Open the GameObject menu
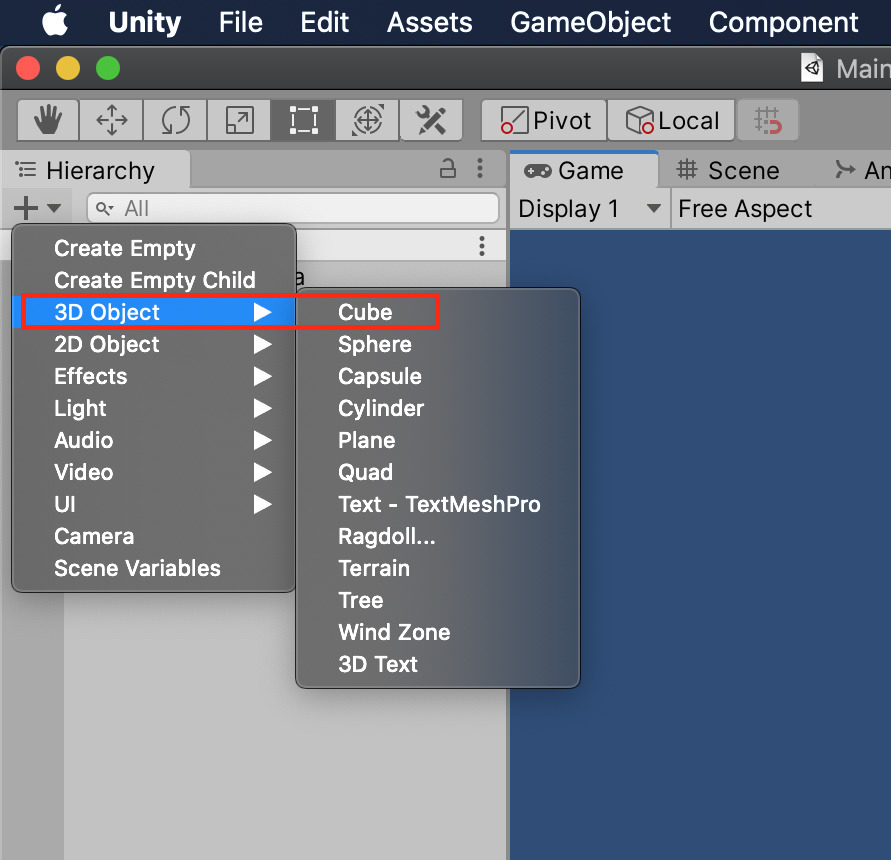The width and height of the screenshot is (891, 860). coord(590,22)
